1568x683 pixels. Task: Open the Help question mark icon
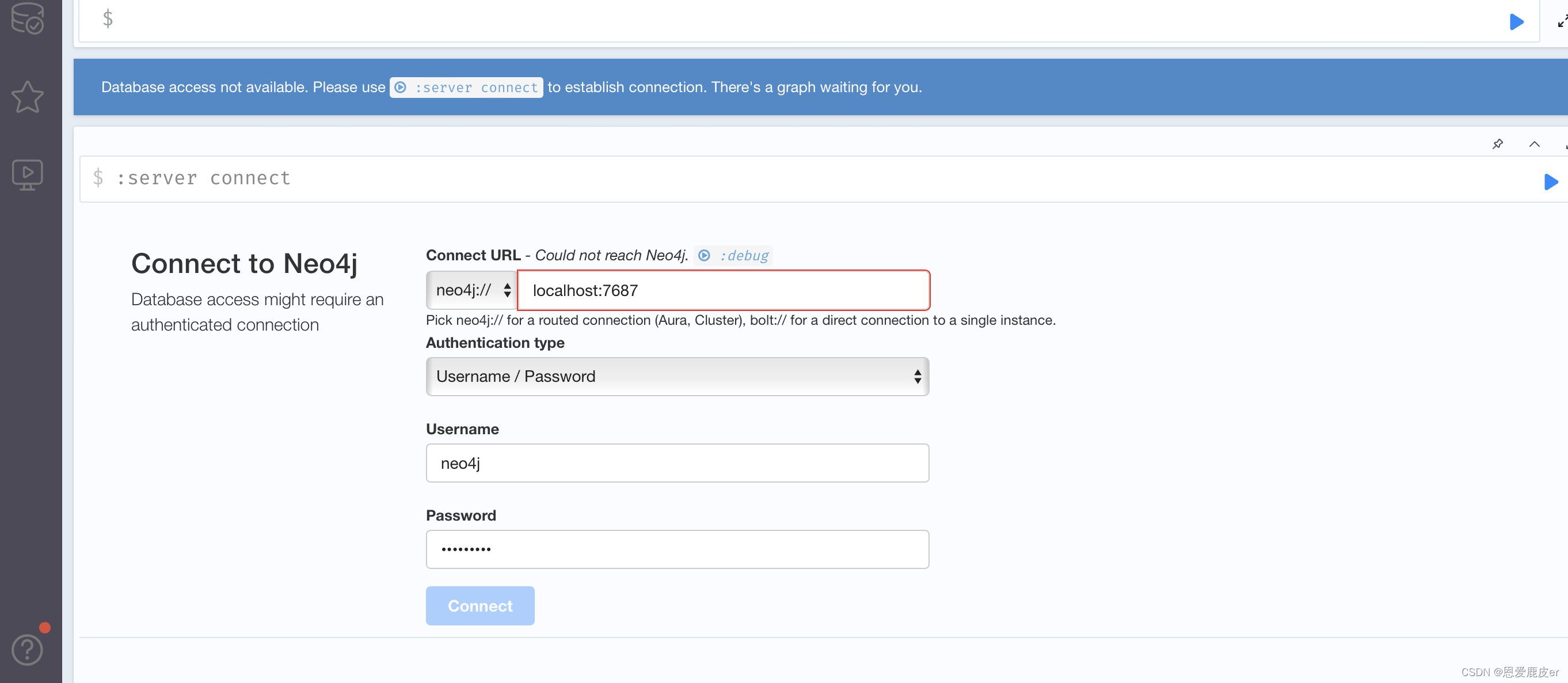click(x=28, y=649)
